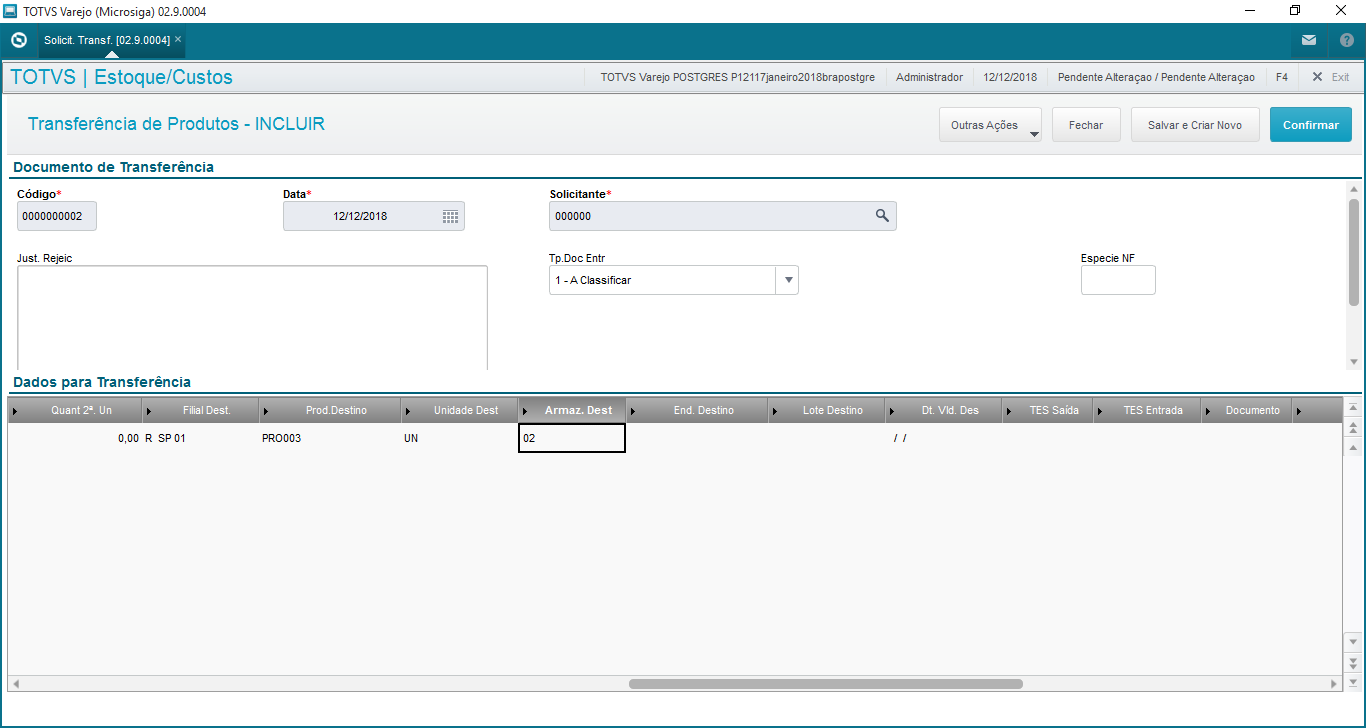Click the TOTVS Varejo POSTGRES environment text
Viewport: 1366px width, 728px height.
point(738,77)
